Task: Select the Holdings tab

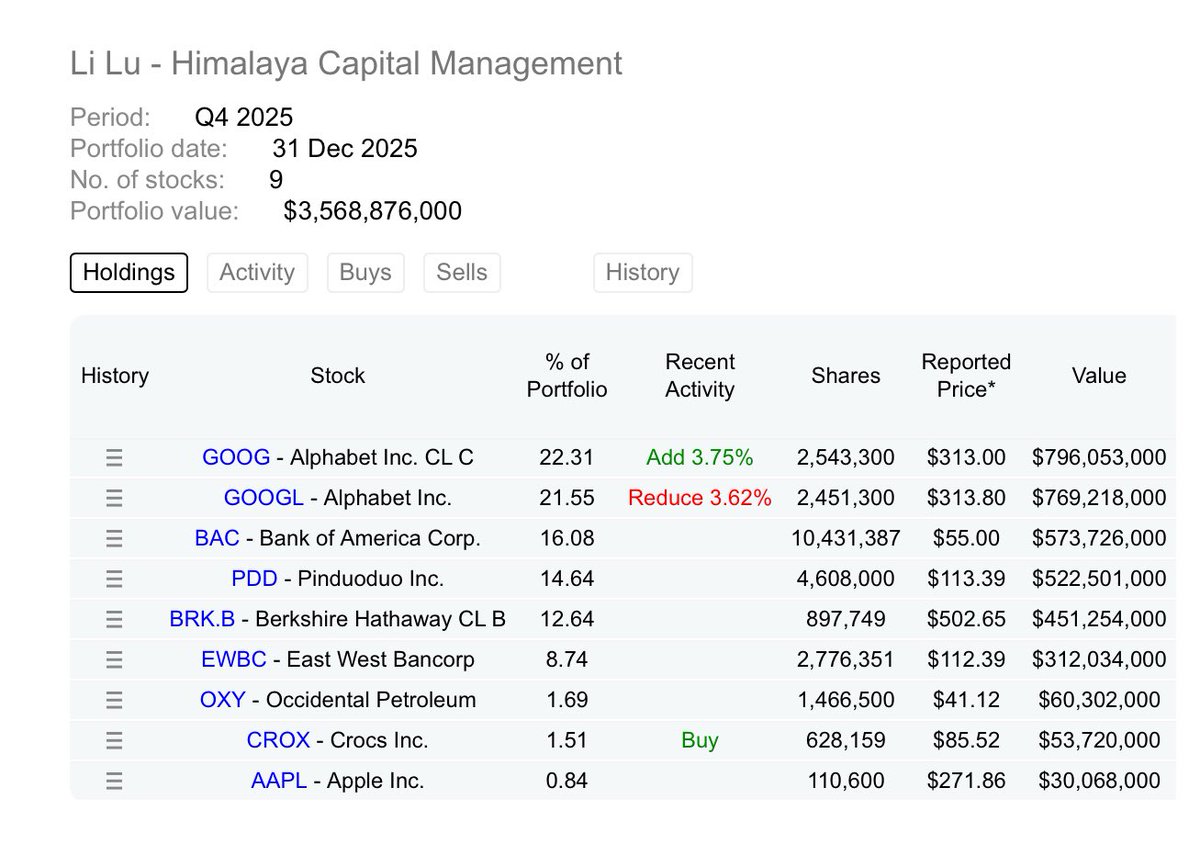Action: 129,272
